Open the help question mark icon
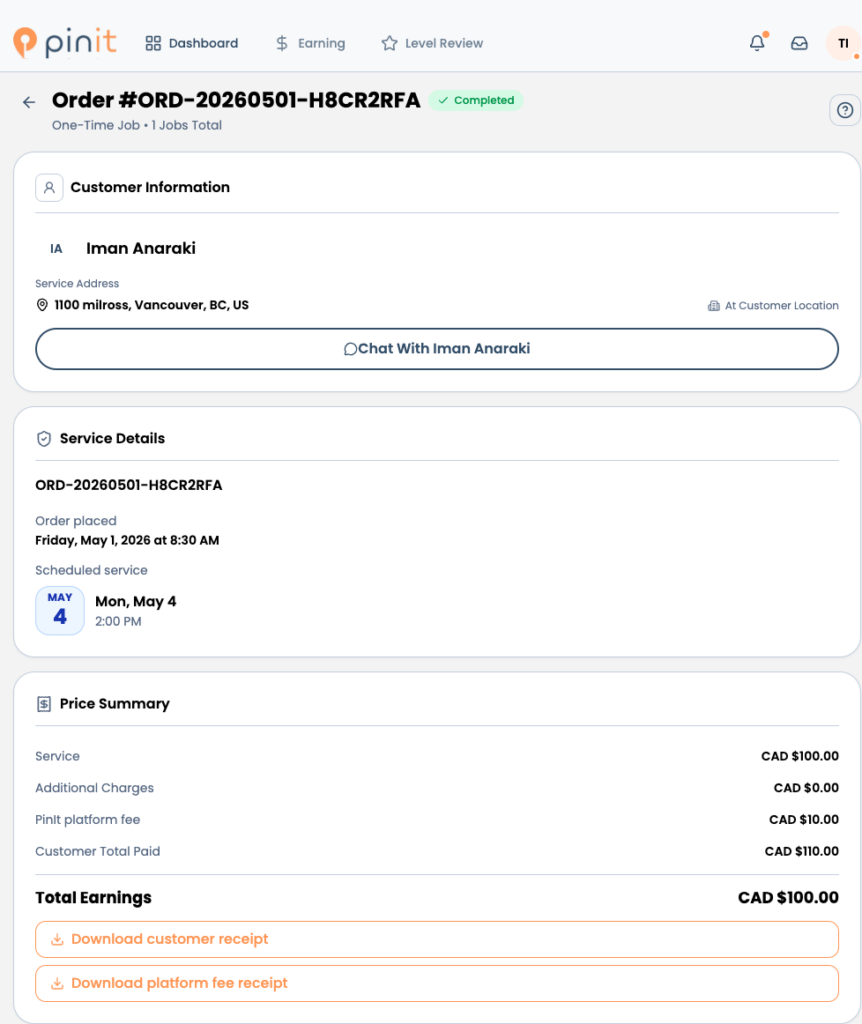Screen dimensions: 862x1024 pyautogui.click(x=844, y=110)
